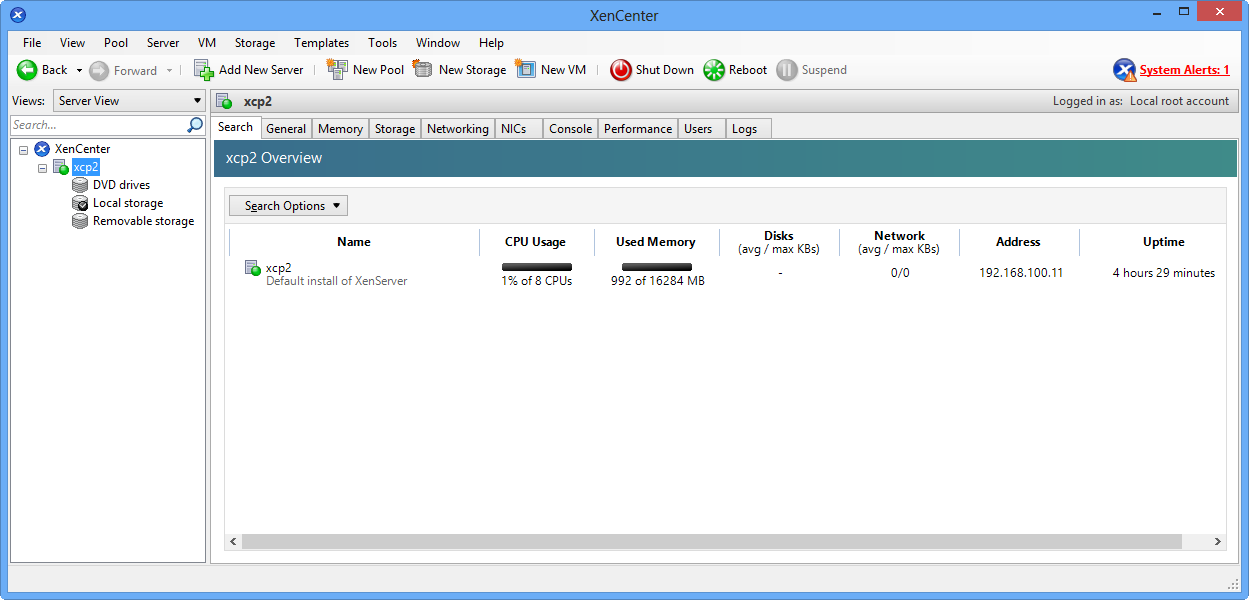This screenshot has width=1249, height=600.
Task: Open the Search Options dropdown
Action: pos(288,206)
